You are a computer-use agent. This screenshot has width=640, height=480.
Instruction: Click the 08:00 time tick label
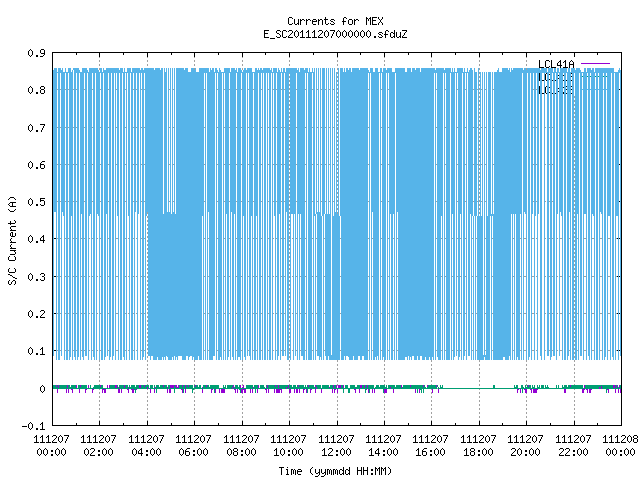[241, 452]
